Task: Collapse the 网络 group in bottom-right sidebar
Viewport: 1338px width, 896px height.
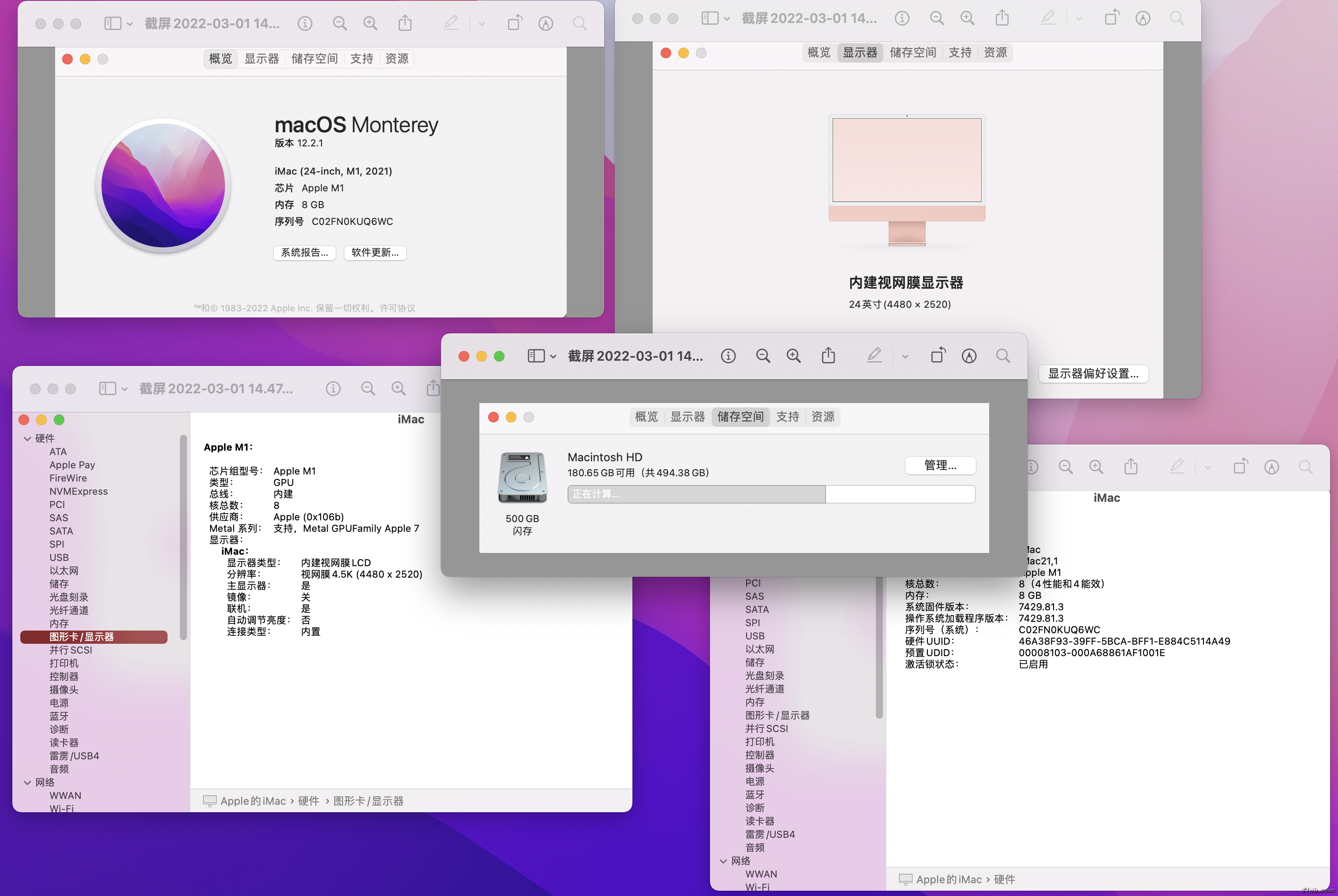Action: pyautogui.click(x=723, y=861)
